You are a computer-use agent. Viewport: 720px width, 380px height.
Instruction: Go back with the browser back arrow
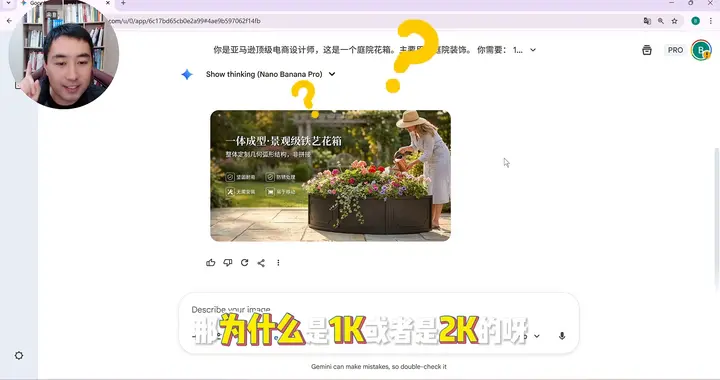coord(9,21)
